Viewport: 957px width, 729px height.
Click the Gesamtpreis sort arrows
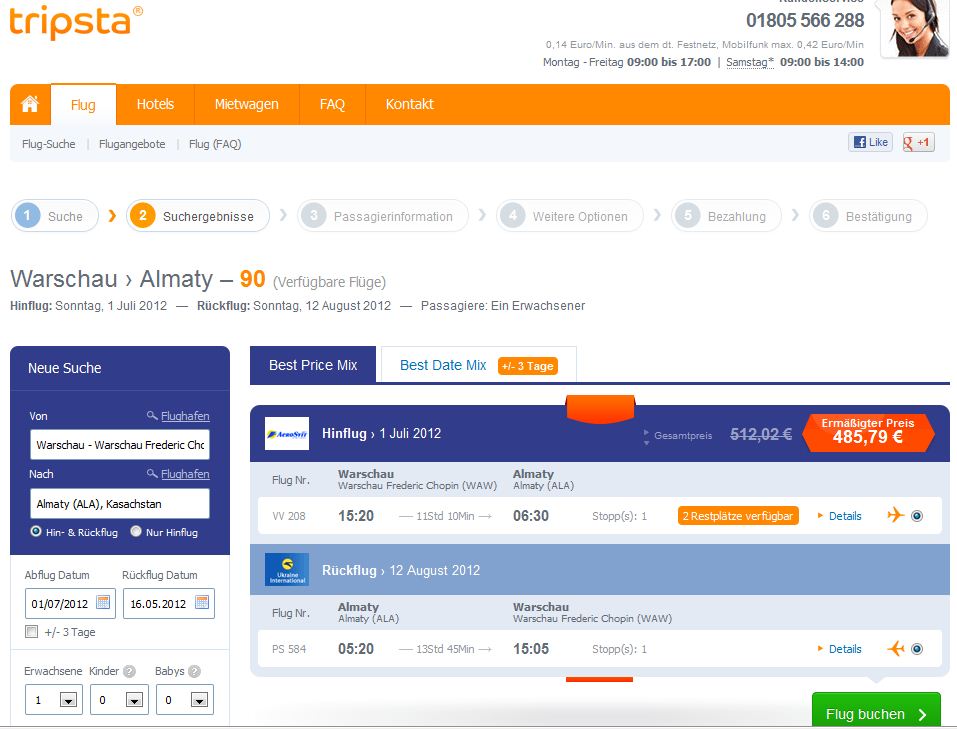pyautogui.click(x=646, y=437)
